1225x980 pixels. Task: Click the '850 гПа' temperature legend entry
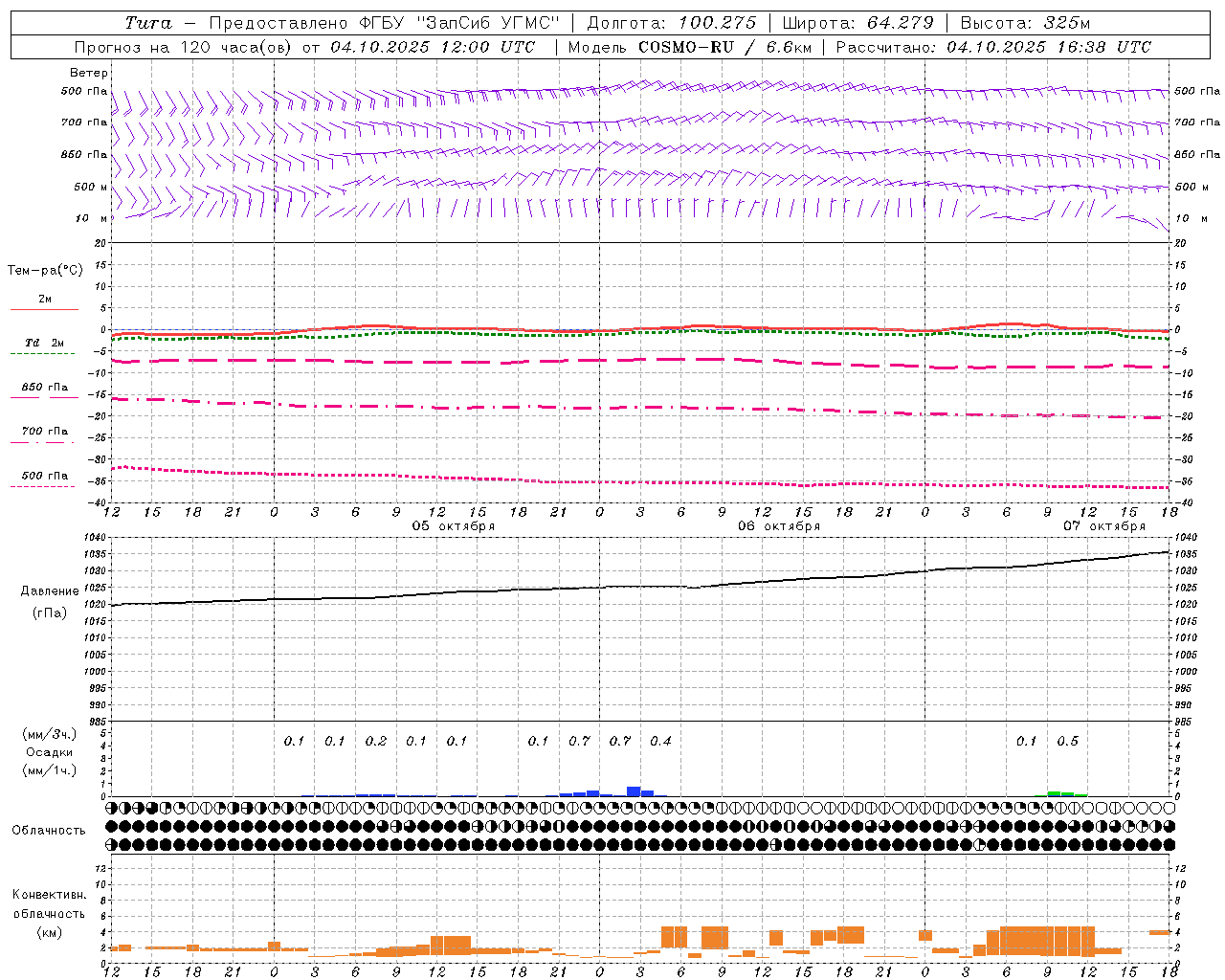click(x=45, y=388)
